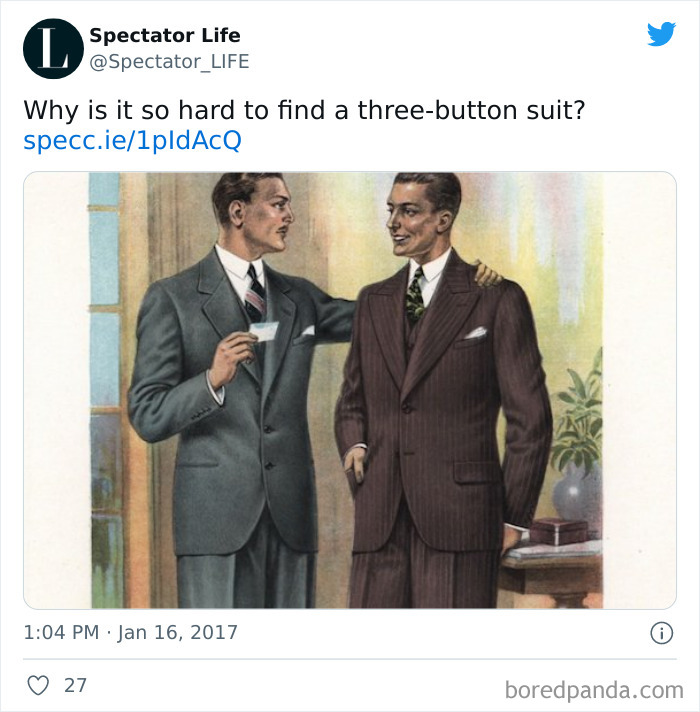The height and width of the screenshot is (712, 700).
Task: Click the Spectator Life display name
Action: 164,35
